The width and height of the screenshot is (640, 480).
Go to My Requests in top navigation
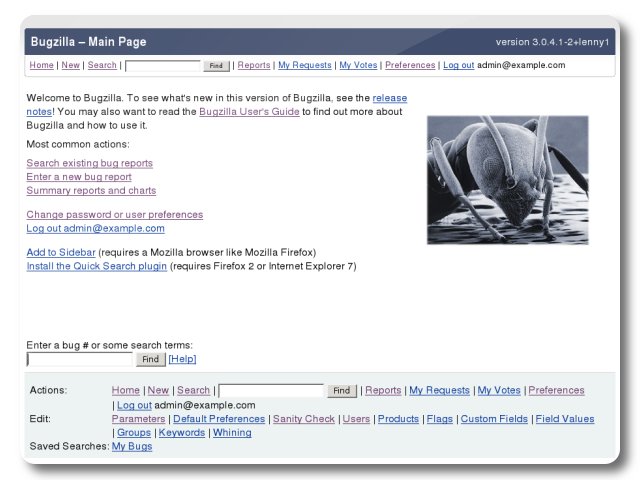tap(304, 65)
